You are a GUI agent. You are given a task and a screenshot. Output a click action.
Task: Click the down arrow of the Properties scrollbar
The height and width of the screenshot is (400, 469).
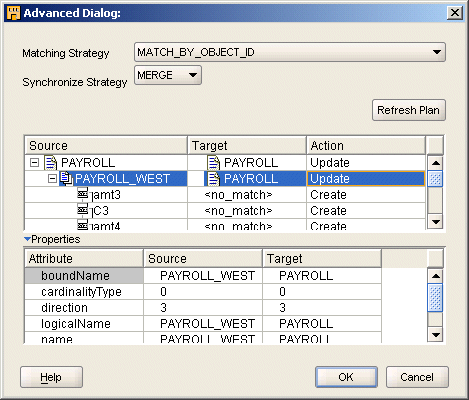pyautogui.click(x=436, y=334)
